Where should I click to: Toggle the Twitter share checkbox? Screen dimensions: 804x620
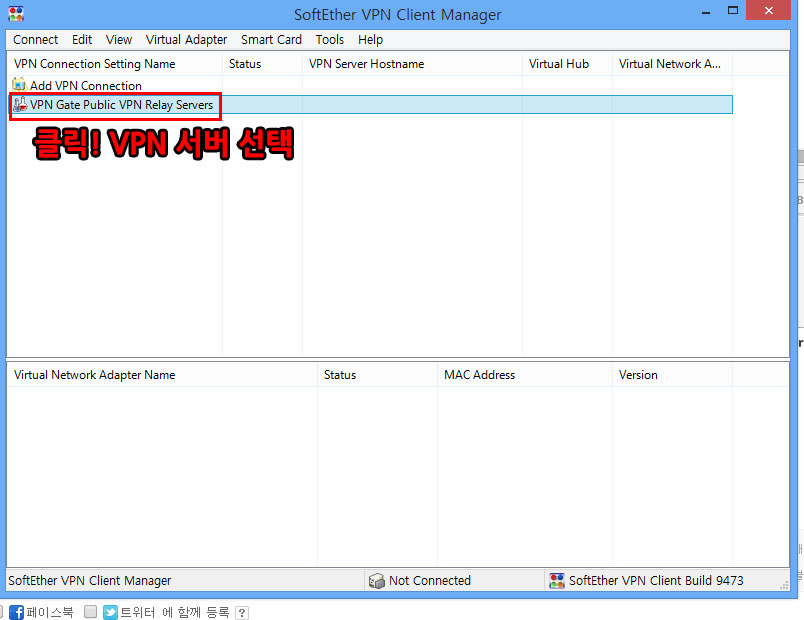click(90, 611)
